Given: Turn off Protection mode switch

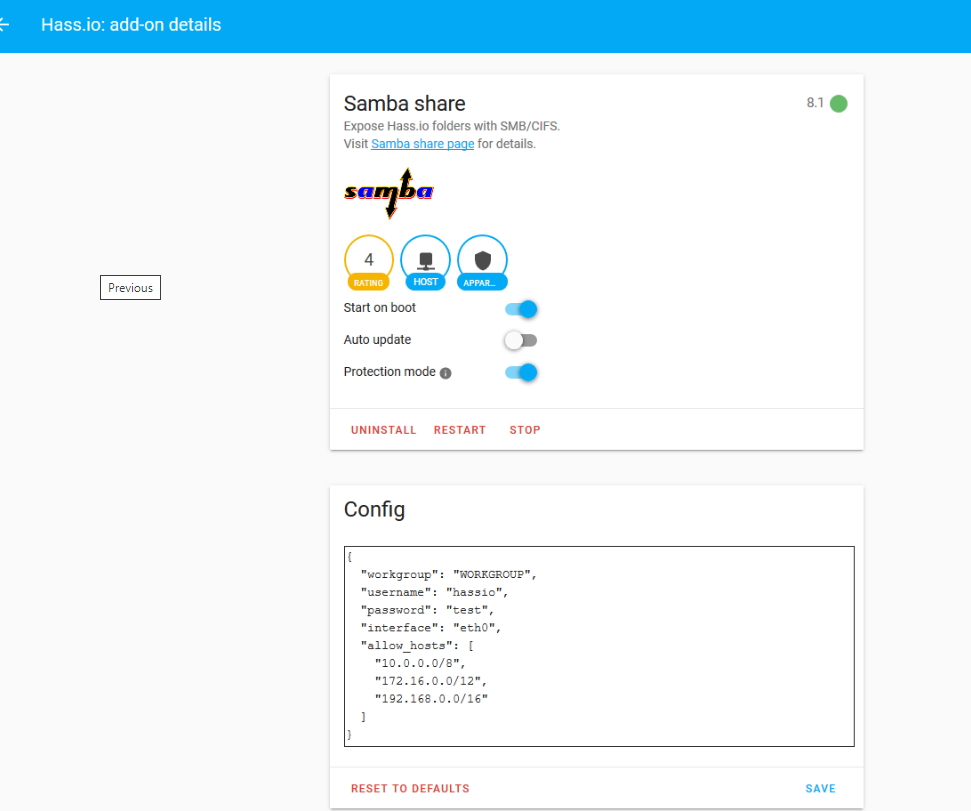Looking at the screenshot, I should pyautogui.click(x=521, y=373).
